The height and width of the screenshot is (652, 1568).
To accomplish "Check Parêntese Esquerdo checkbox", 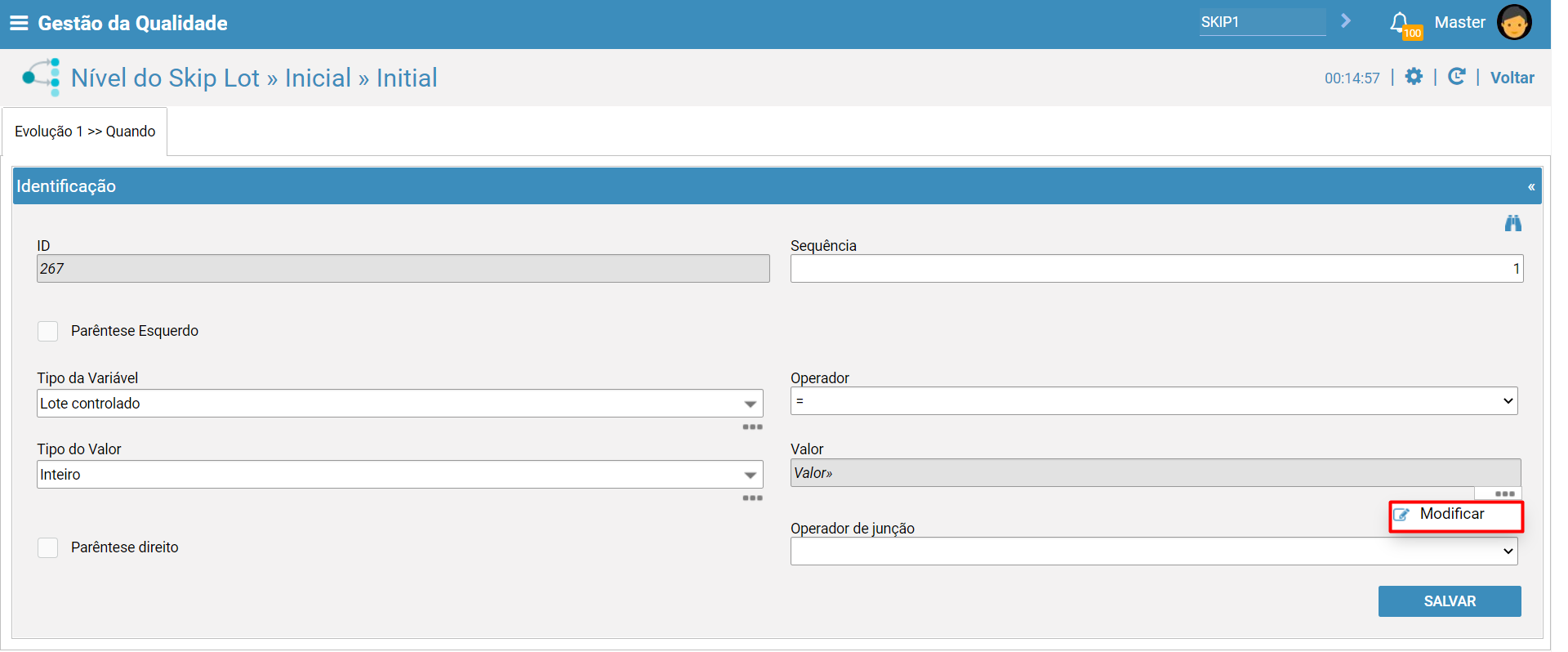I will [x=48, y=331].
